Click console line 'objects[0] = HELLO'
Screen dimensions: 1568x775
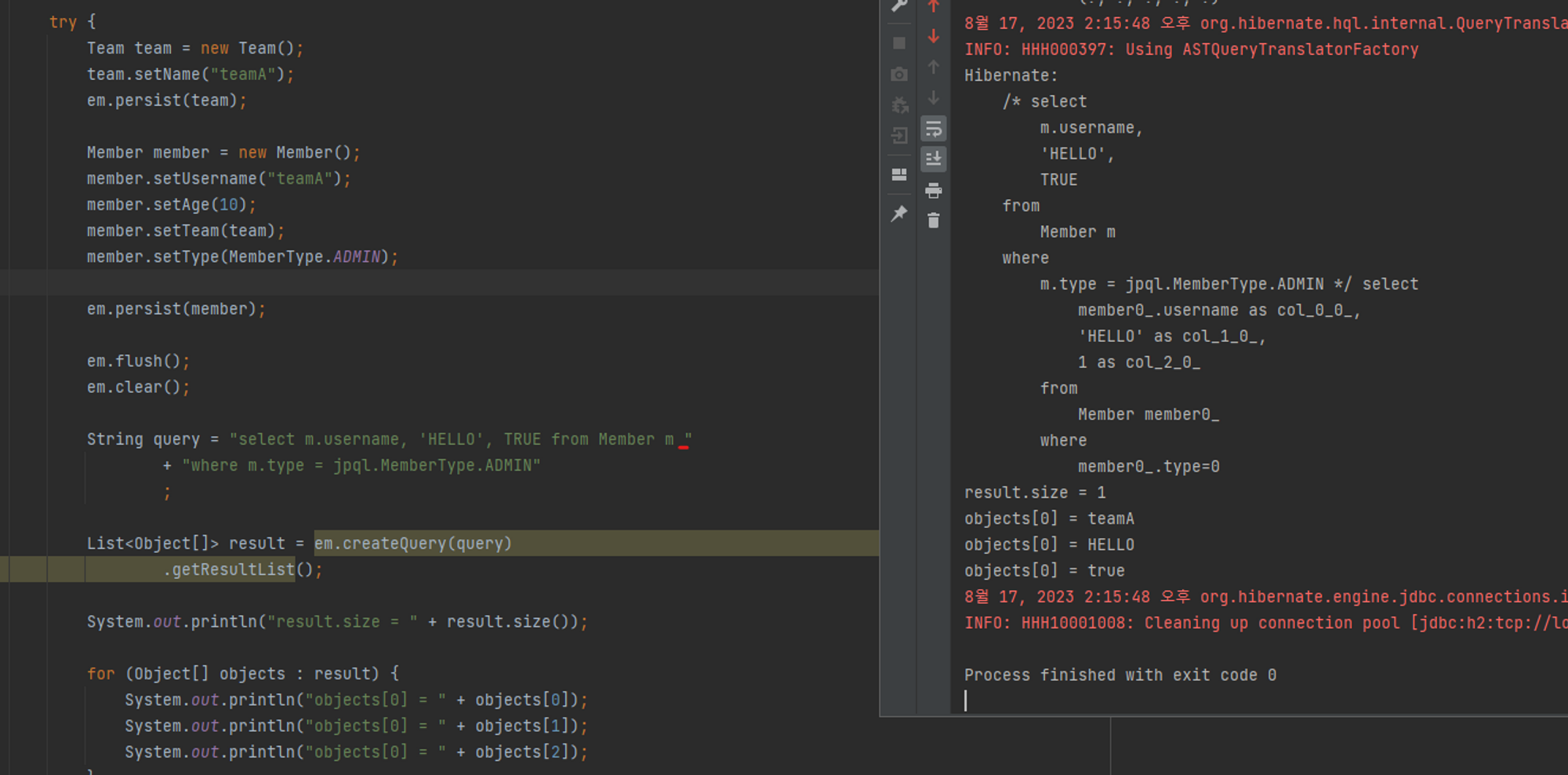point(1049,544)
